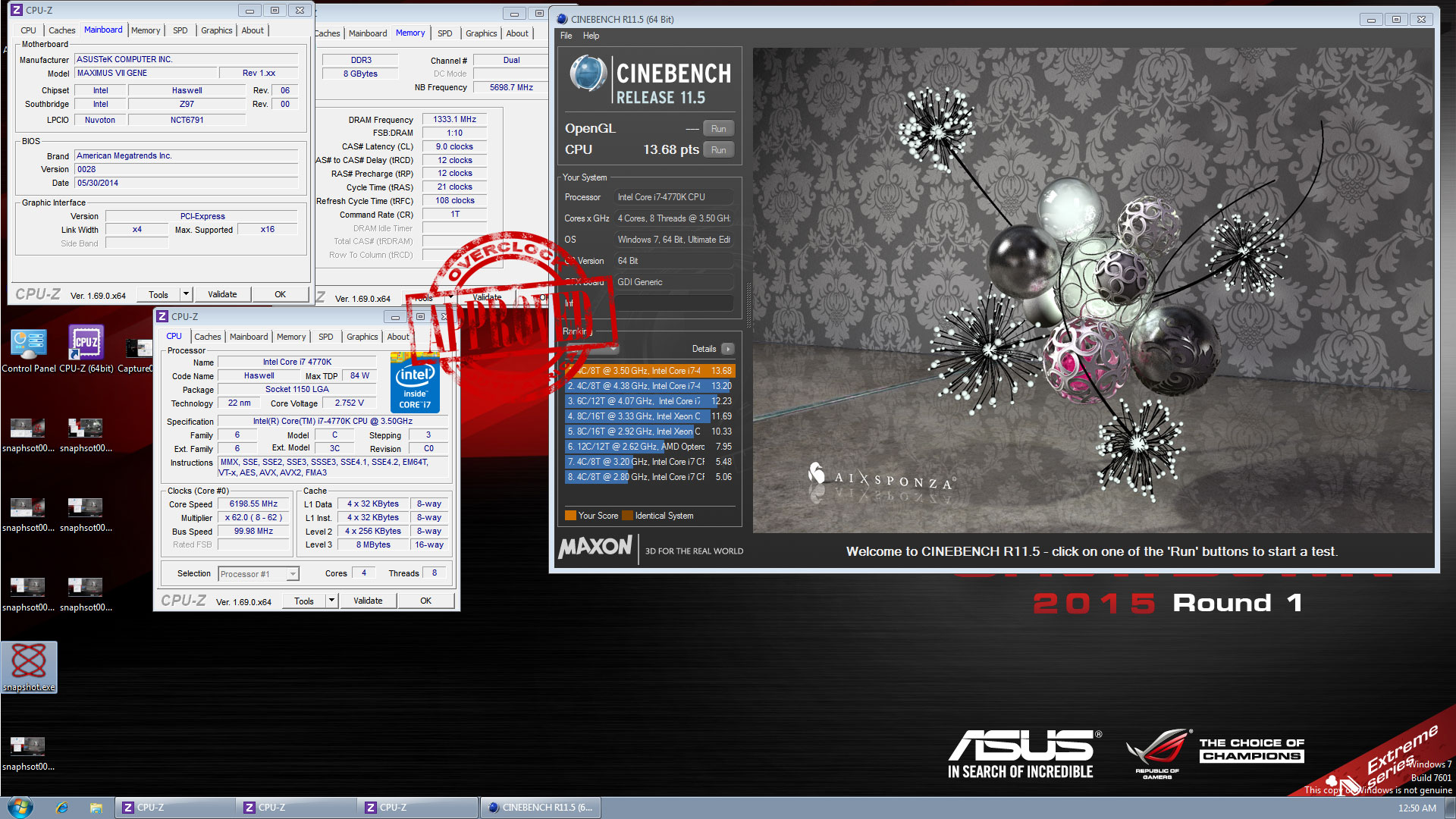This screenshot has width=1456, height=819.
Task: Click the Cinebench render preview image
Action: (x=1093, y=290)
